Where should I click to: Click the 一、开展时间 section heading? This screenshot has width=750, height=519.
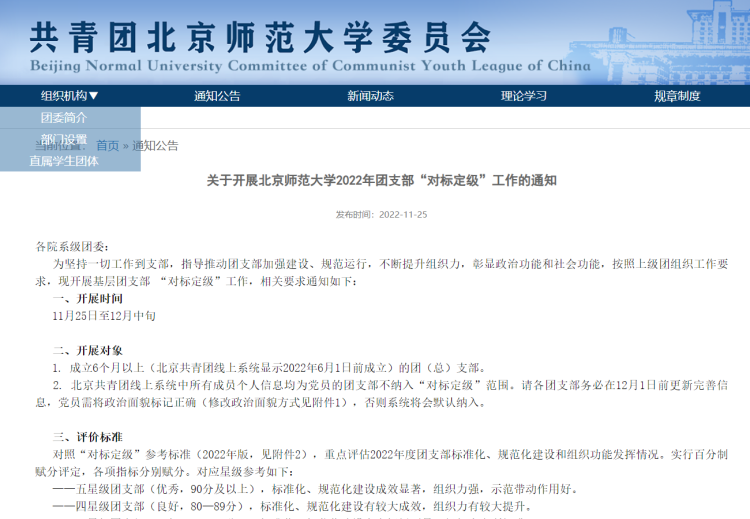[x=88, y=299]
